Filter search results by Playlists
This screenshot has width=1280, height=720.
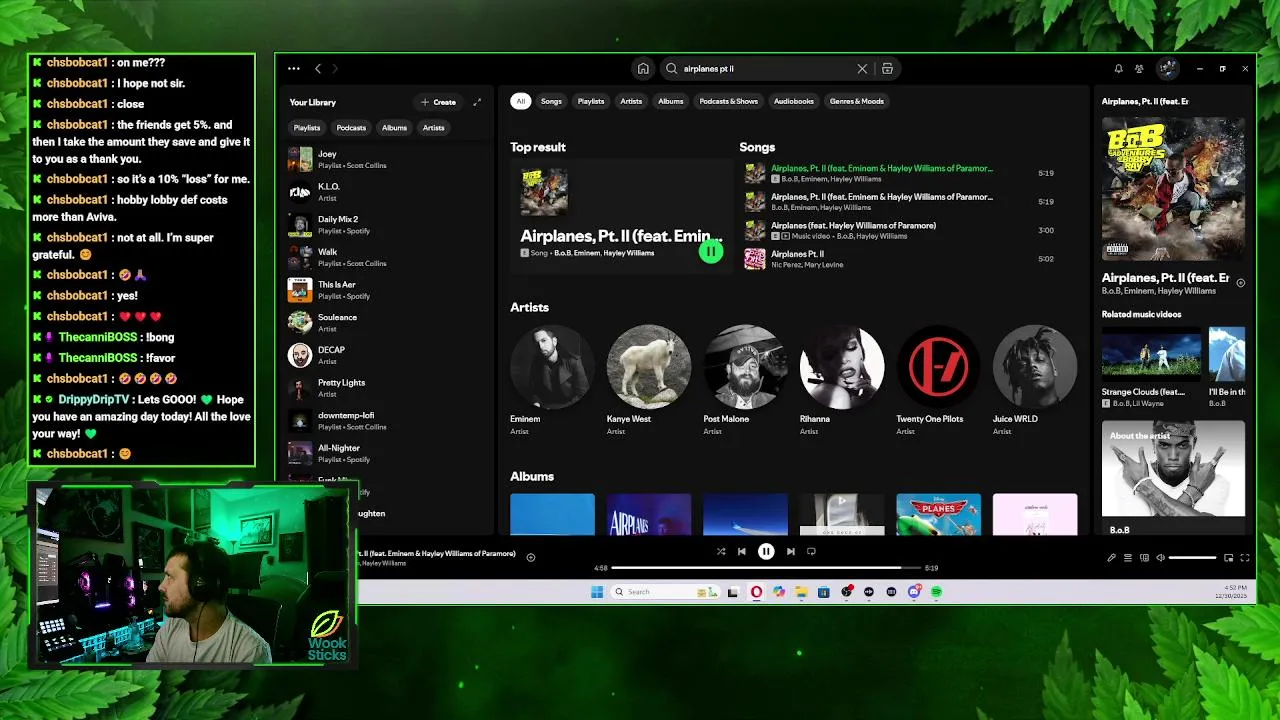[591, 101]
